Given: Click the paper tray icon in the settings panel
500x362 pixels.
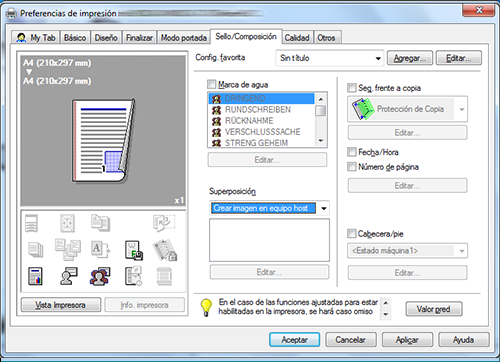Looking at the screenshot, I should 32,223.
